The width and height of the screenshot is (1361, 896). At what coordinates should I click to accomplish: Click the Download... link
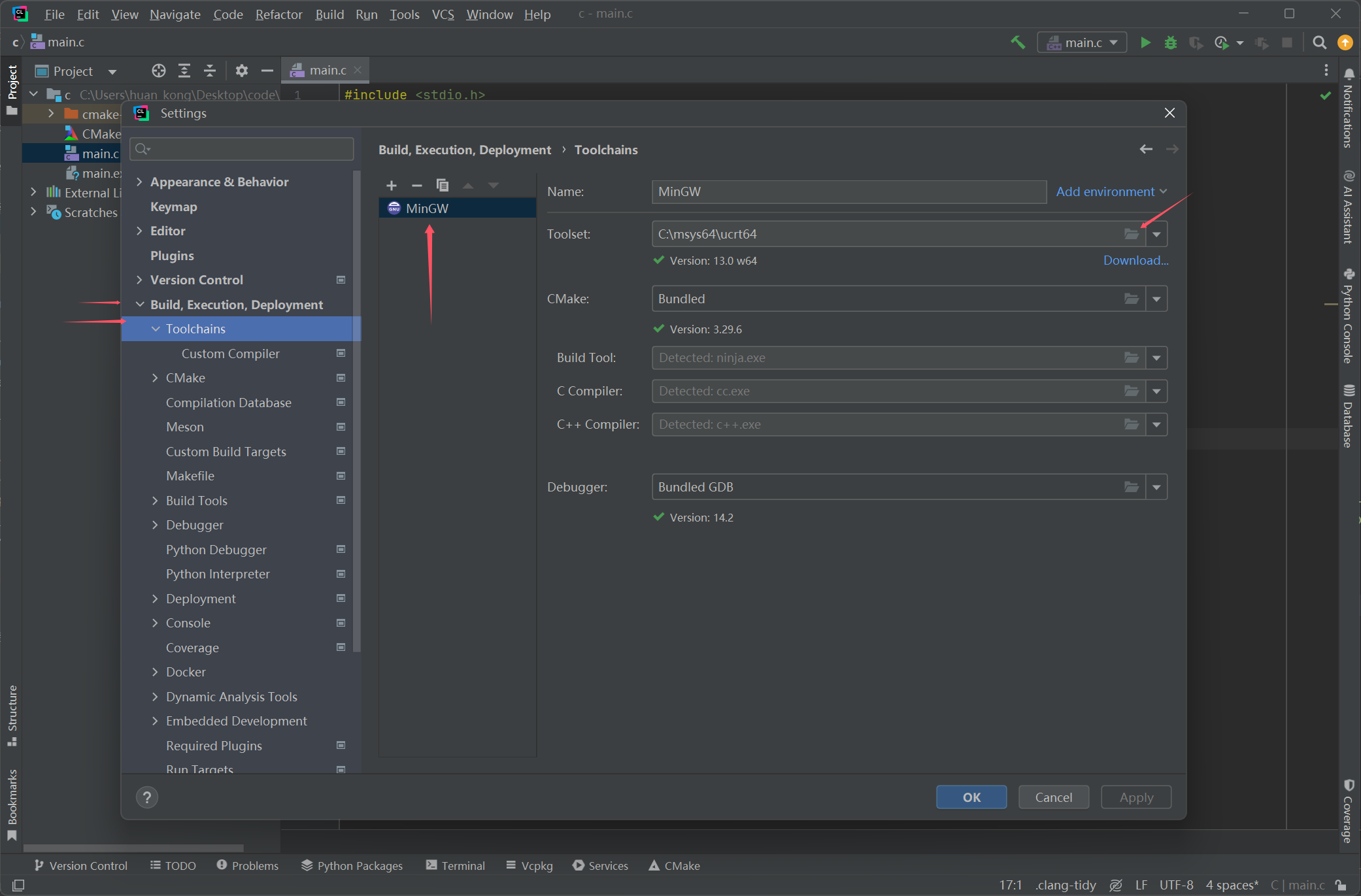click(1135, 260)
